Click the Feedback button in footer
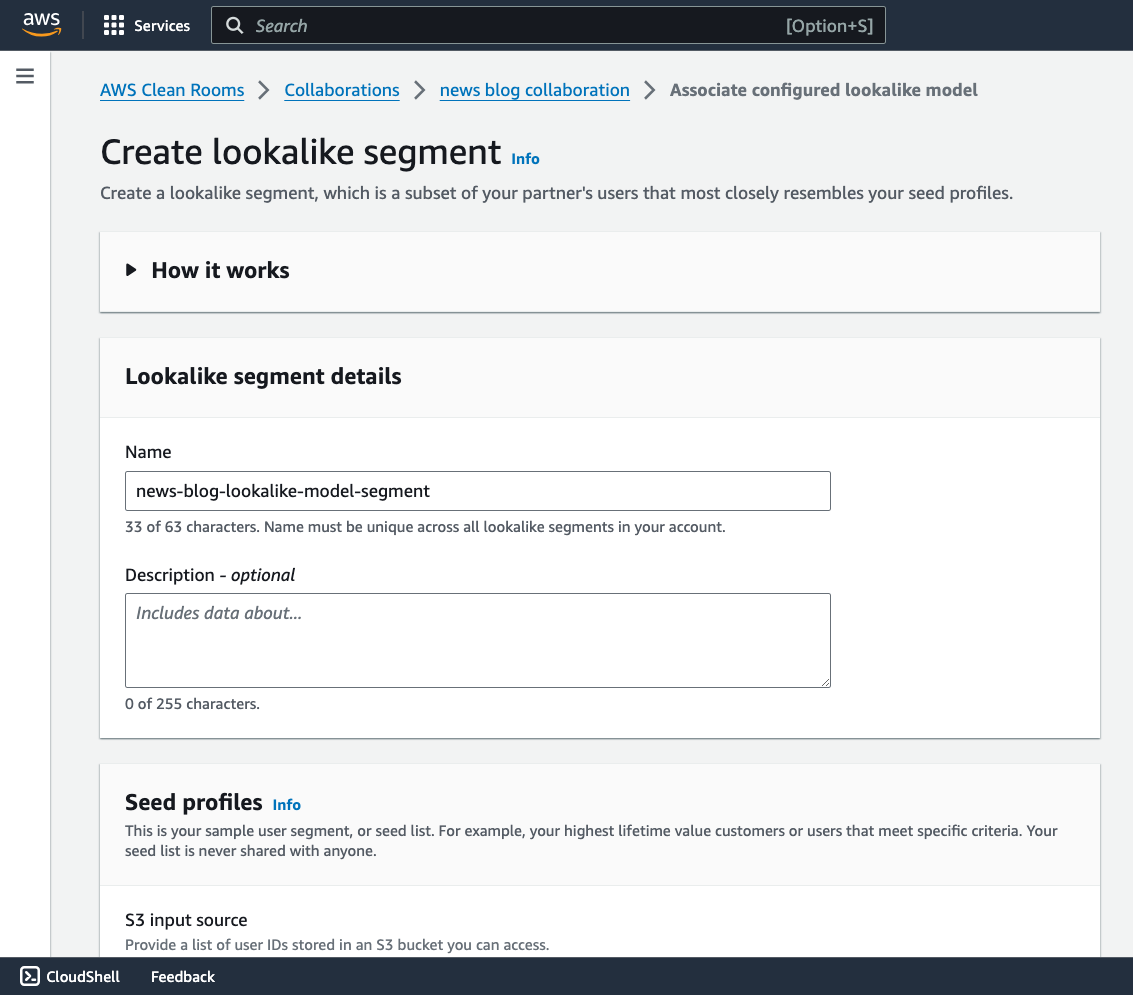The image size is (1133, 995). coord(183,977)
